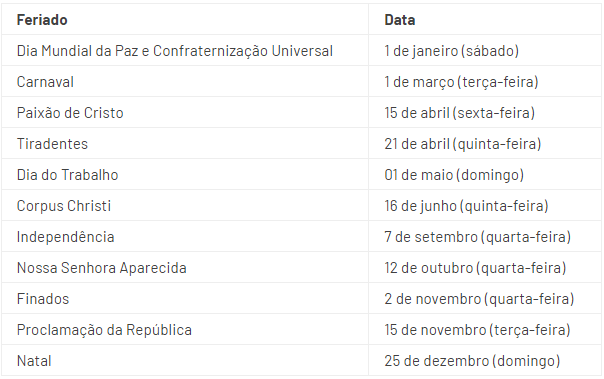This screenshot has width=604, height=379.
Task: Select Nossa Senhora Aparecida row
Action: click(301, 268)
